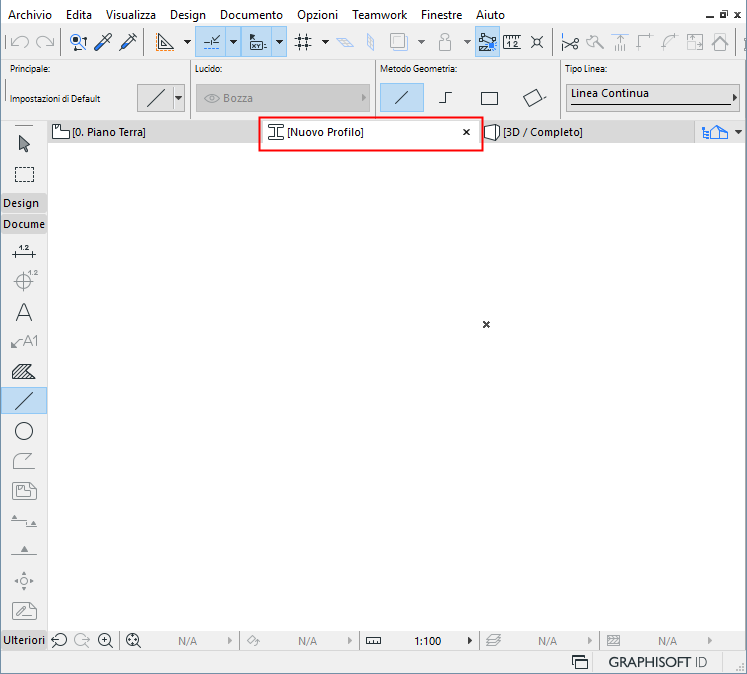Image resolution: width=747 pixels, height=674 pixels.
Task: Select the Circle/Arc tool
Action: (24, 431)
